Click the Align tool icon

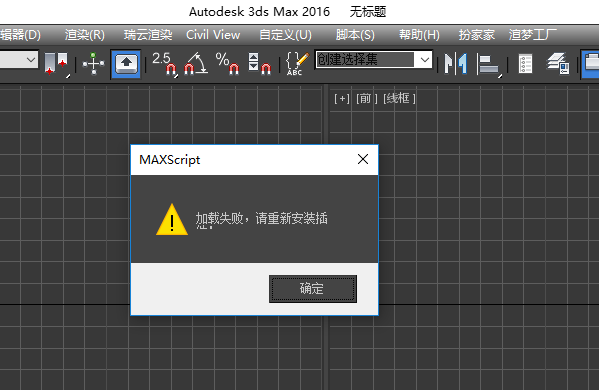(x=489, y=65)
